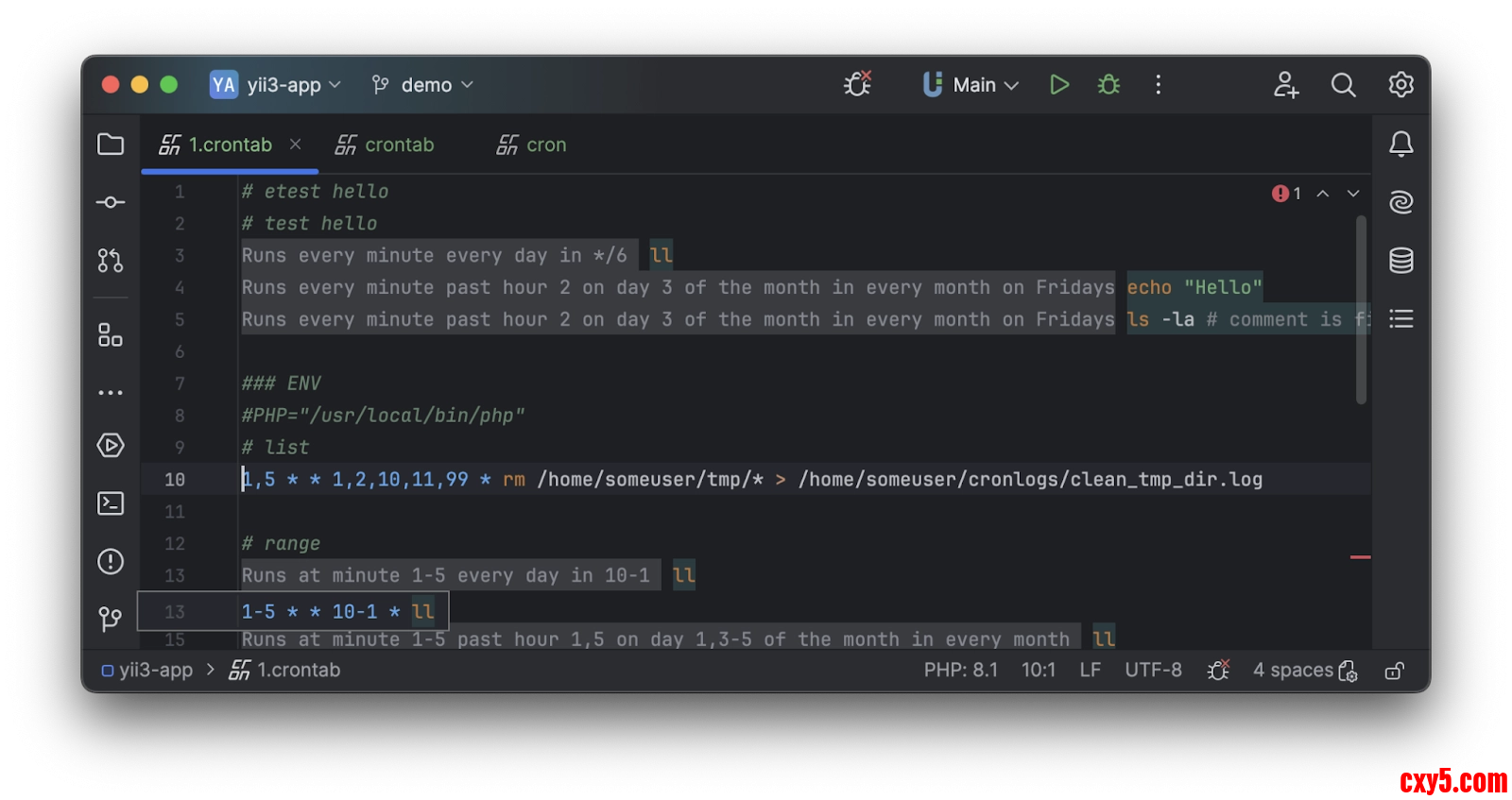
Task: Open the Problems tool window
Action: [111, 562]
